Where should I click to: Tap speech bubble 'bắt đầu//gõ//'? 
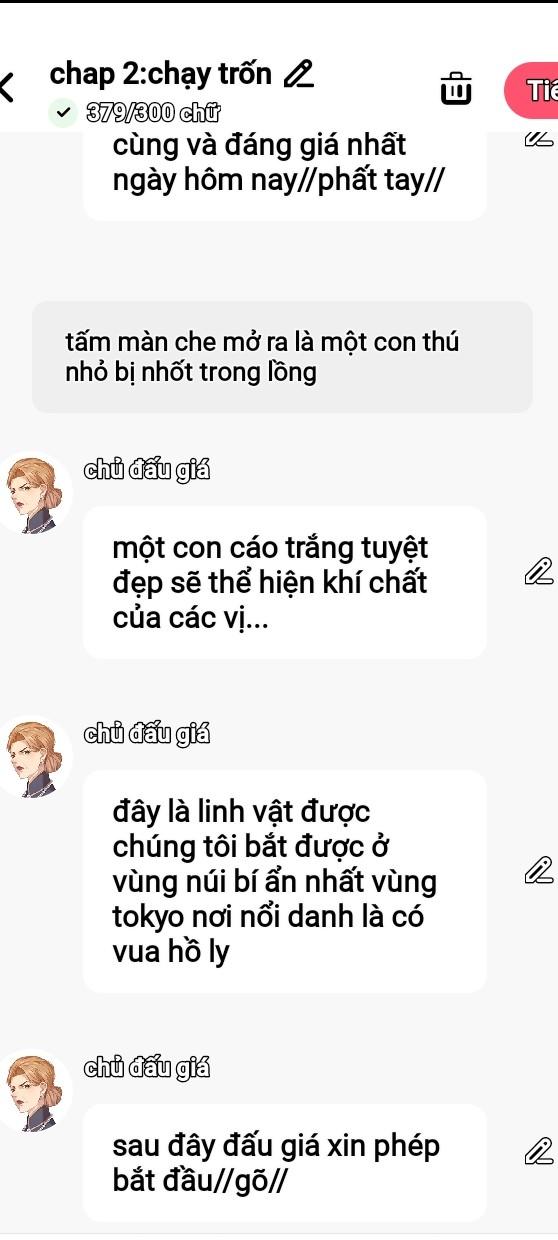[x=285, y=1162]
